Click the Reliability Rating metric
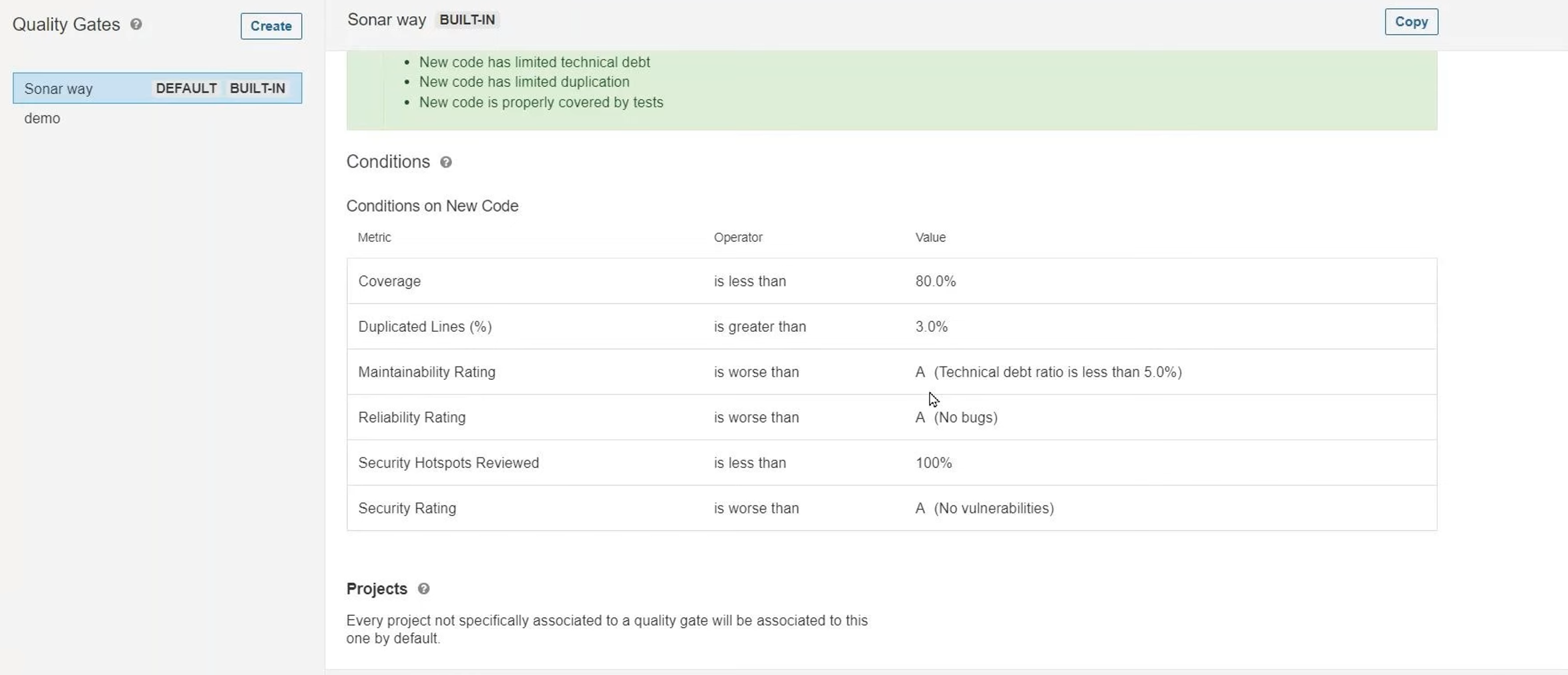1568x675 pixels. coord(412,417)
